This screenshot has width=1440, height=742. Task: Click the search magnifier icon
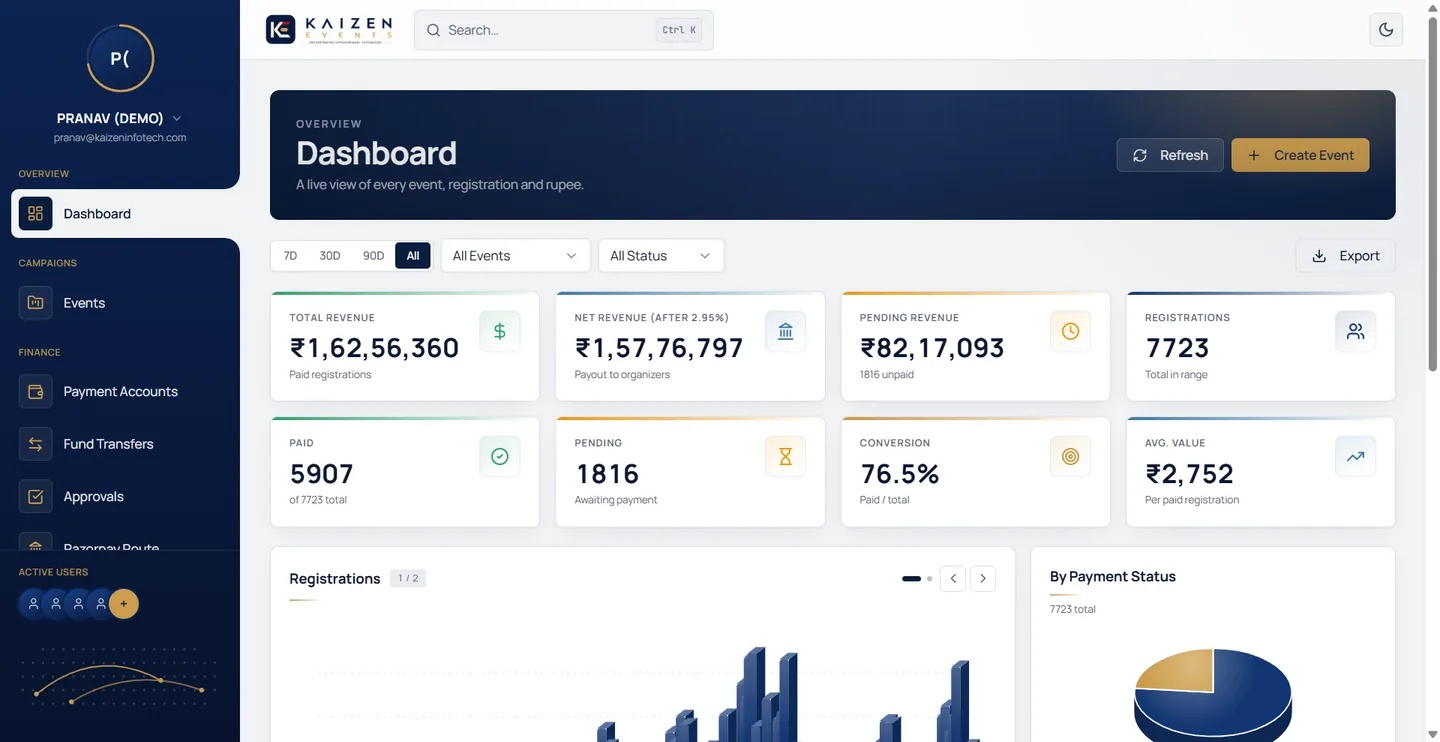(434, 30)
